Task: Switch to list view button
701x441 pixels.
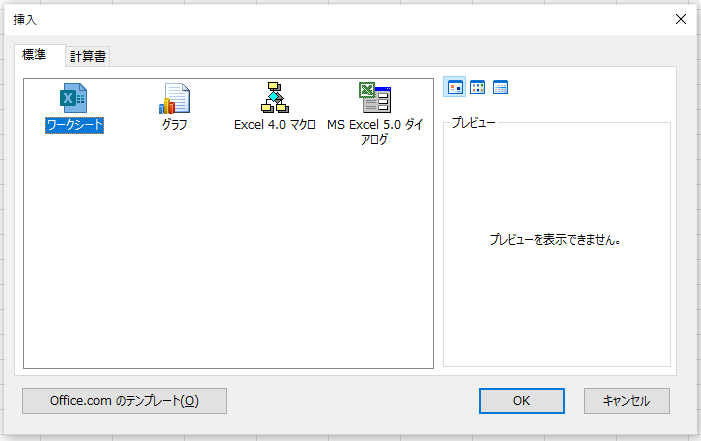Action: pos(477,87)
